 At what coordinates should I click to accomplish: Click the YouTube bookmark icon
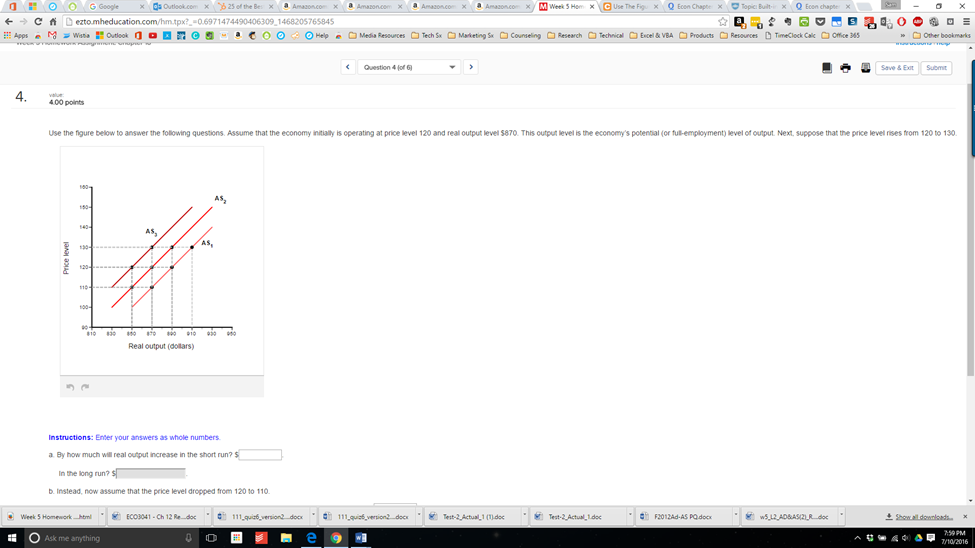point(152,35)
